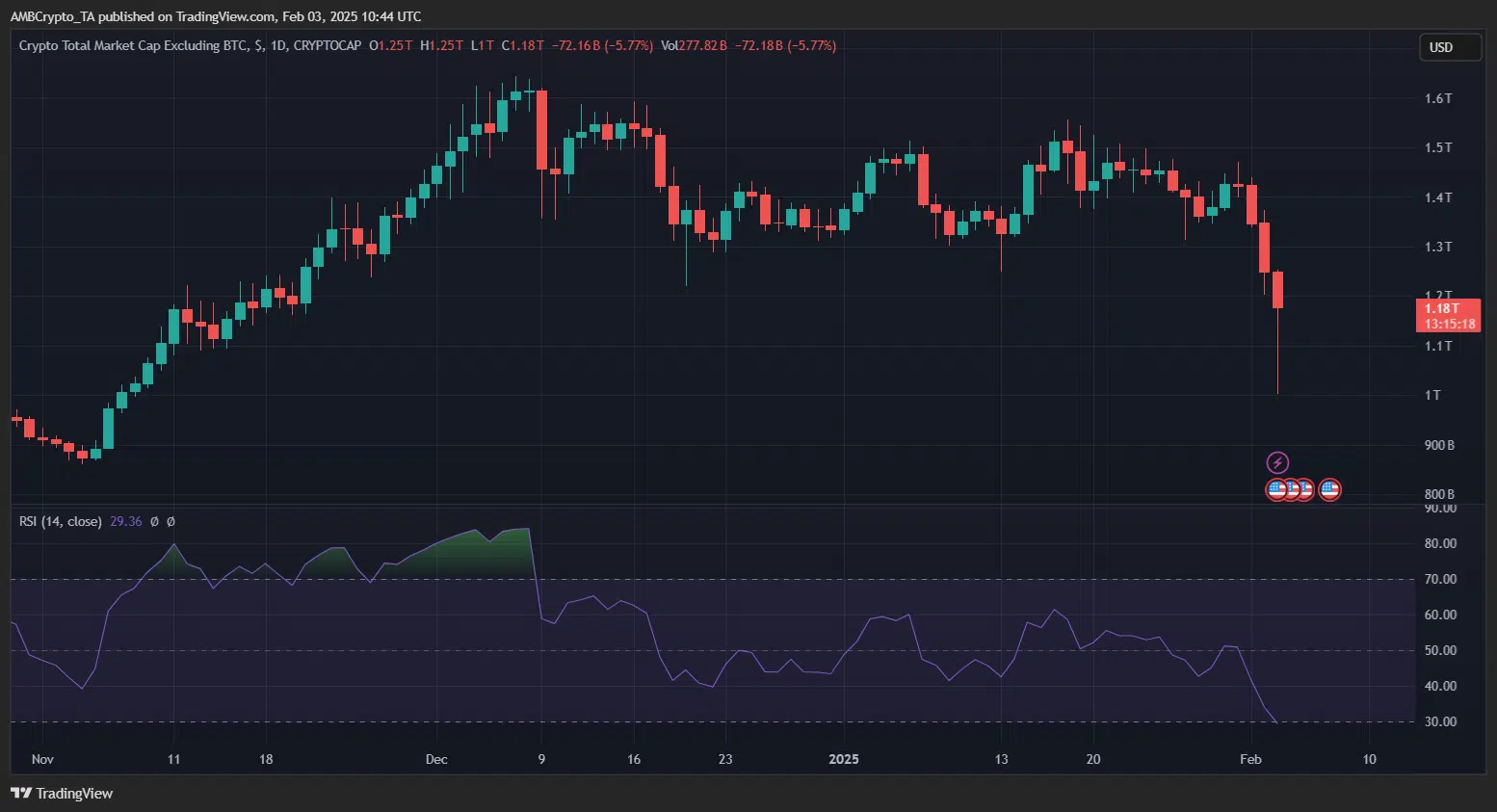This screenshot has height=812, width=1497.
Task: Click the L1T low value
Action: [483, 45]
